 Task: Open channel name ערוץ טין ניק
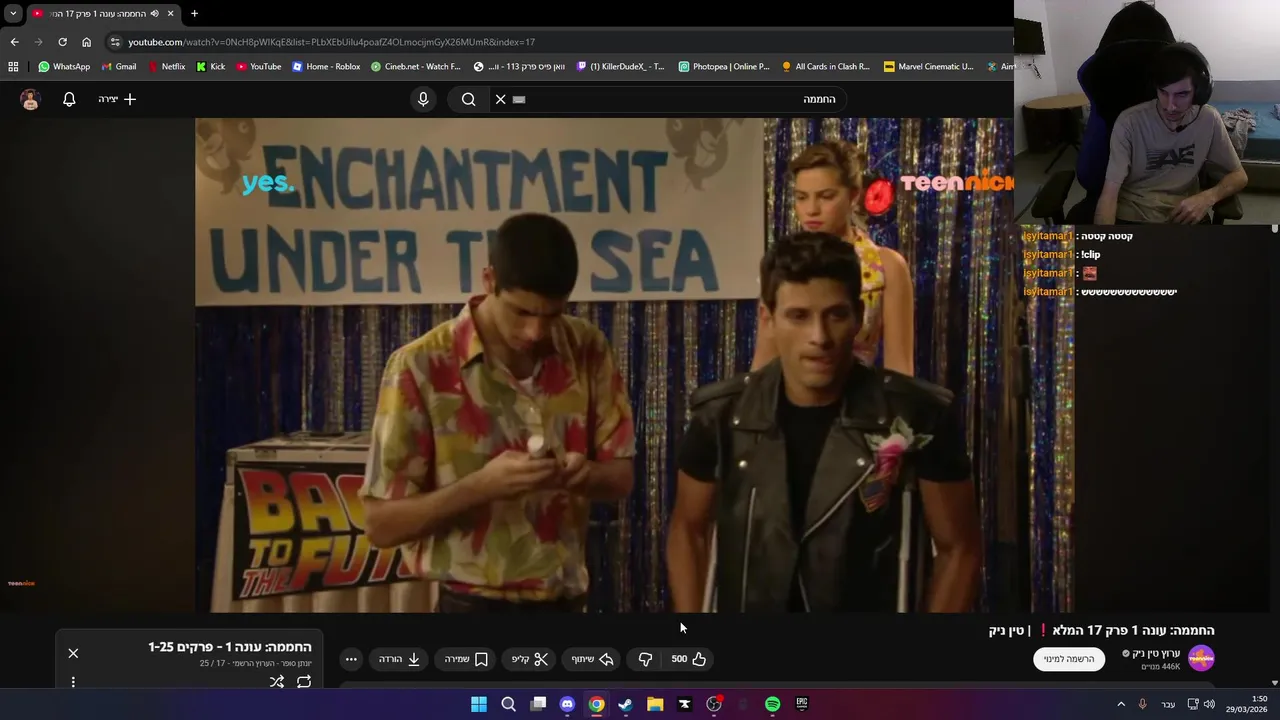1156,653
